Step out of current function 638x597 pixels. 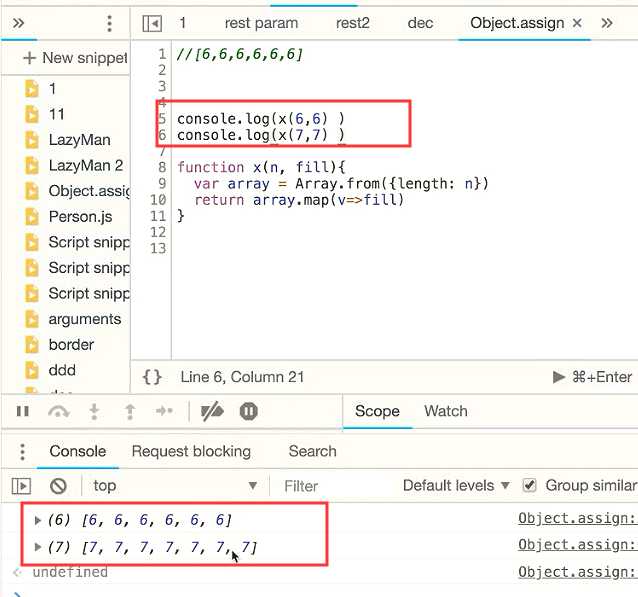130,411
